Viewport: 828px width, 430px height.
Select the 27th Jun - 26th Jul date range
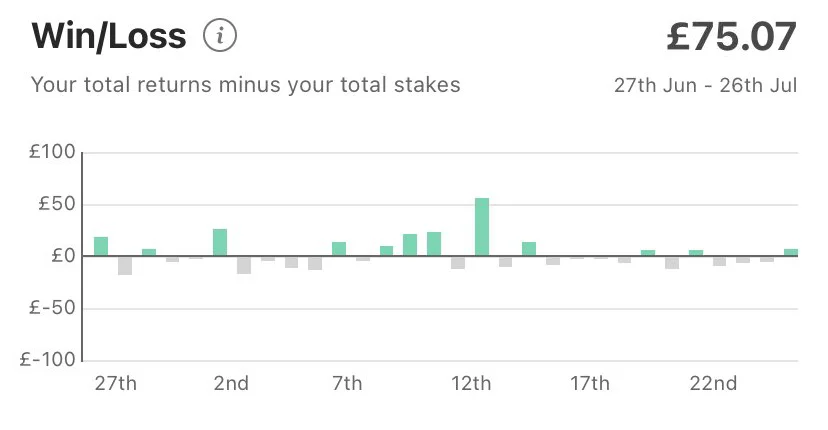coord(705,85)
